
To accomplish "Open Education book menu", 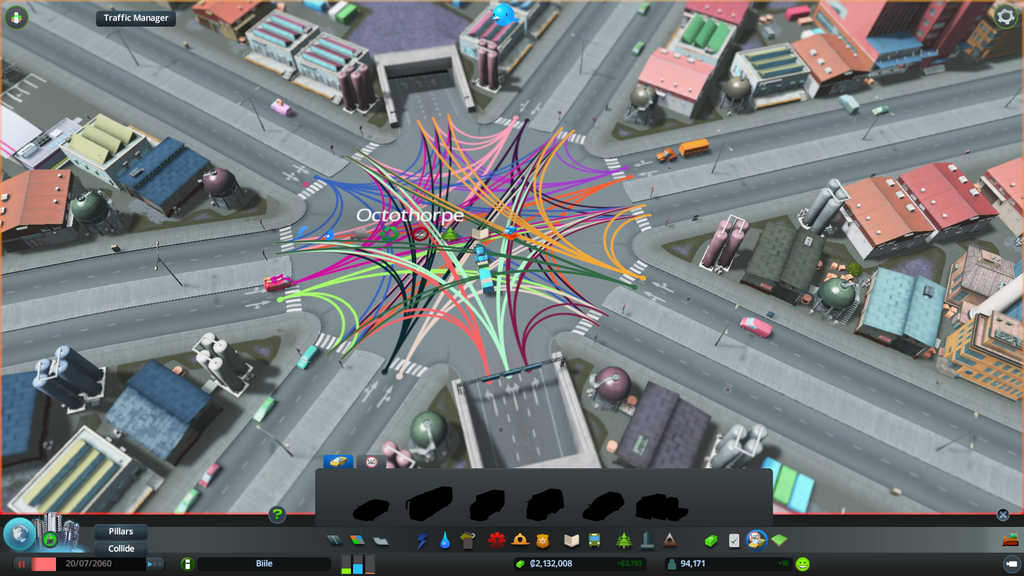I will 571,541.
